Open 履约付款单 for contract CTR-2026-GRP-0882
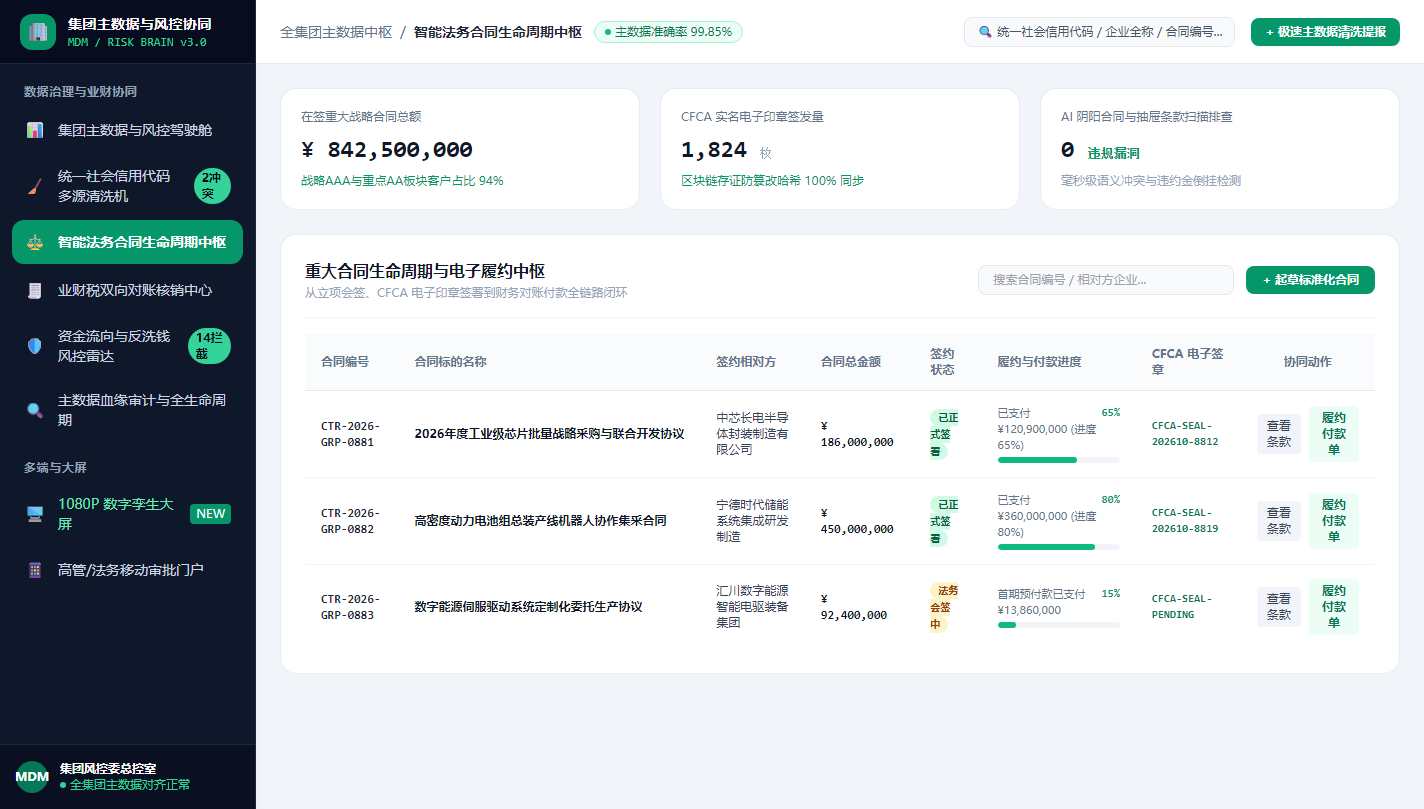Viewport: 1424px width, 809px height. 1334,521
